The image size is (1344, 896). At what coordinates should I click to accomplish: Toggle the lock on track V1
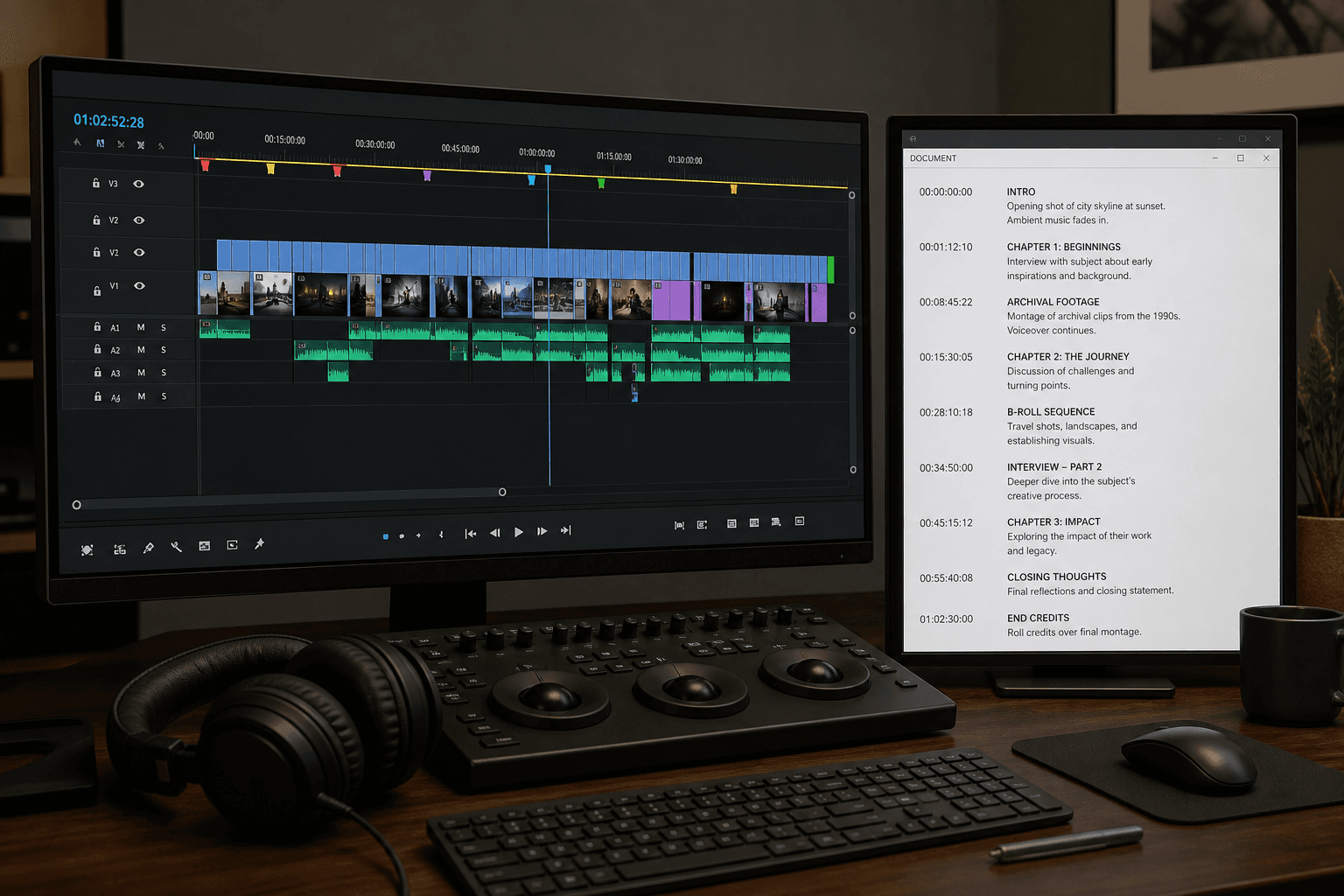[x=97, y=290]
